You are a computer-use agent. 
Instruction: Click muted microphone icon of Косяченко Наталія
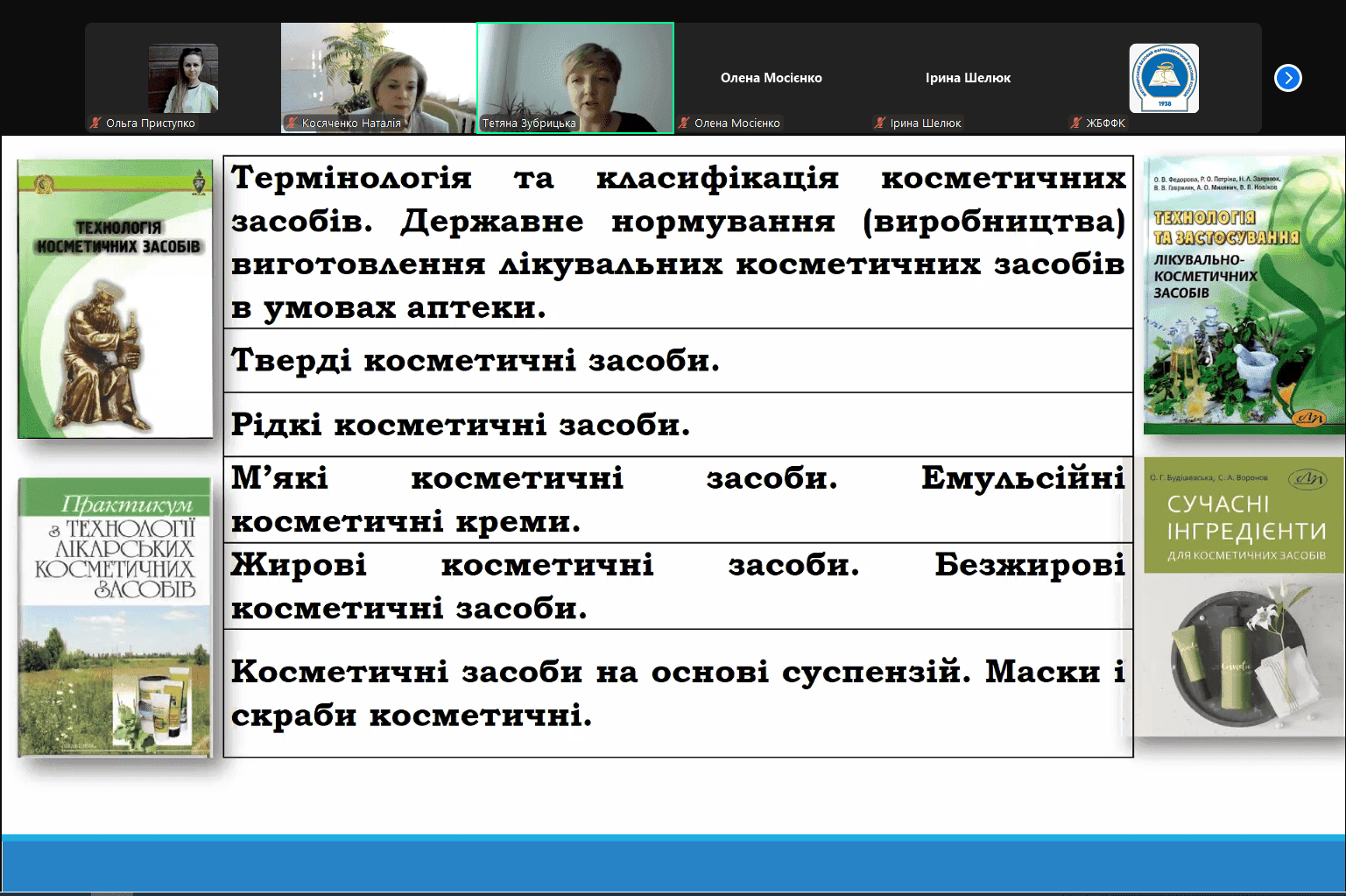(x=292, y=123)
